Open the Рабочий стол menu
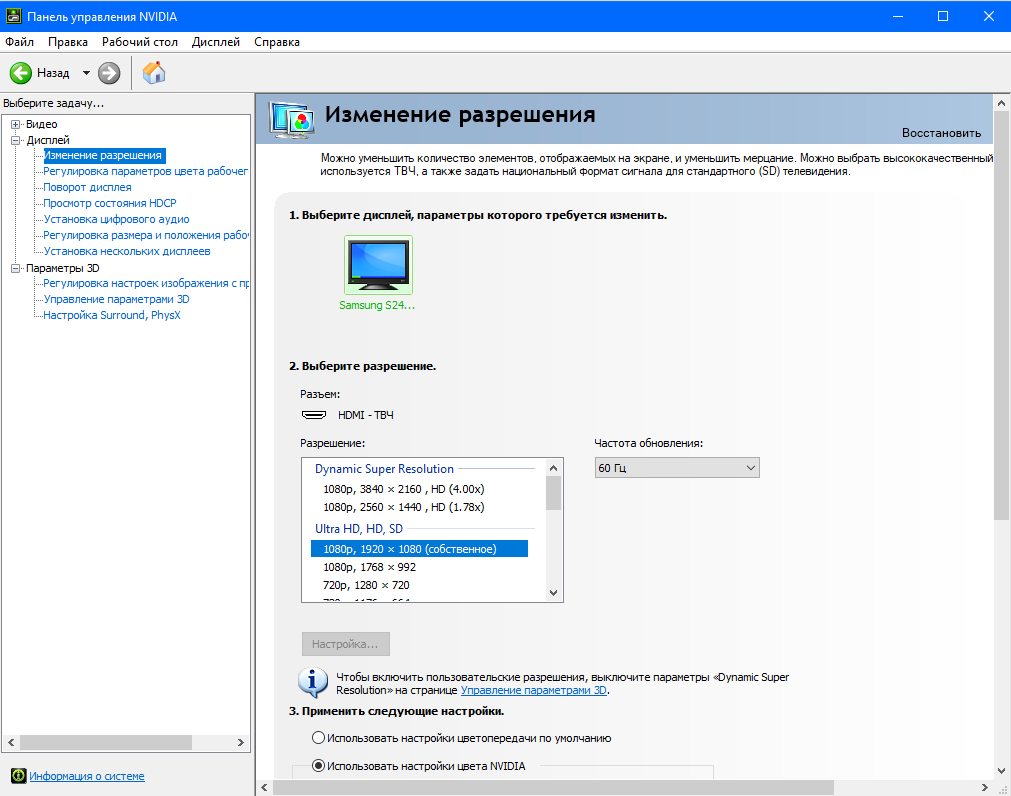1011x796 pixels. click(140, 42)
